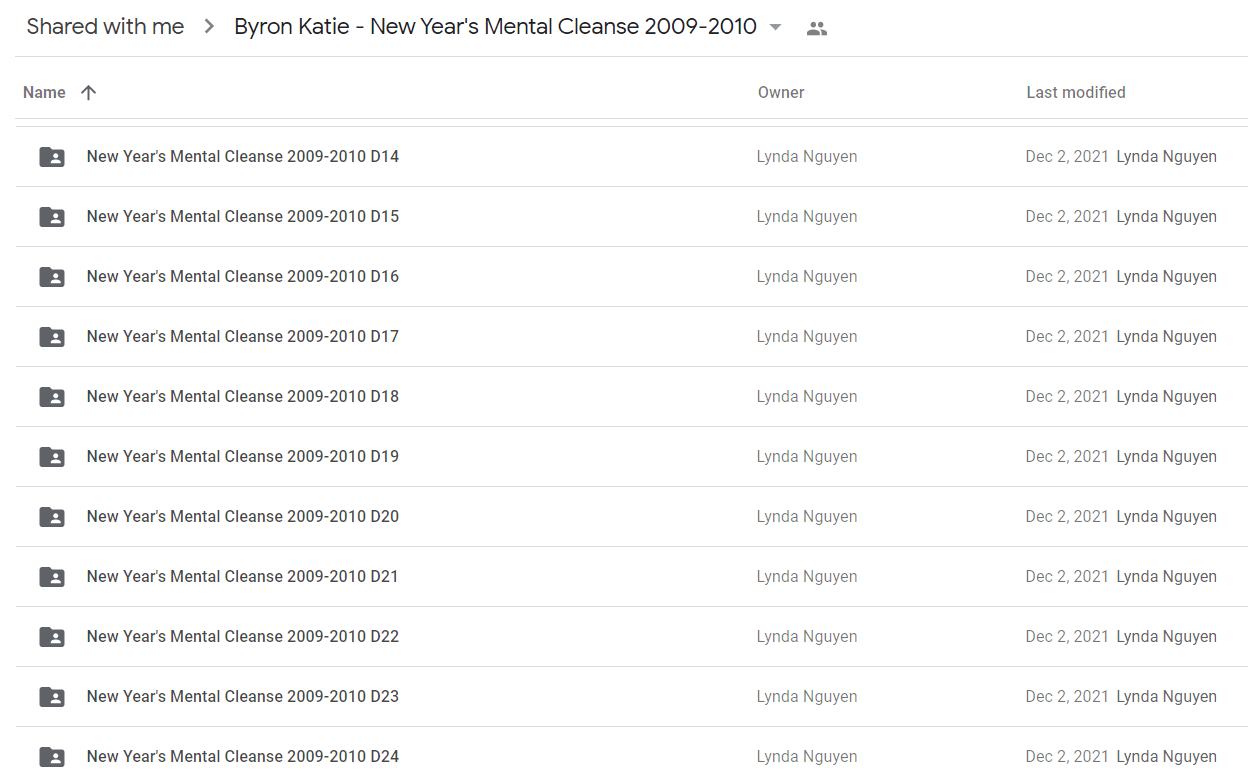Click the shared folder icon for D23

point(52,697)
